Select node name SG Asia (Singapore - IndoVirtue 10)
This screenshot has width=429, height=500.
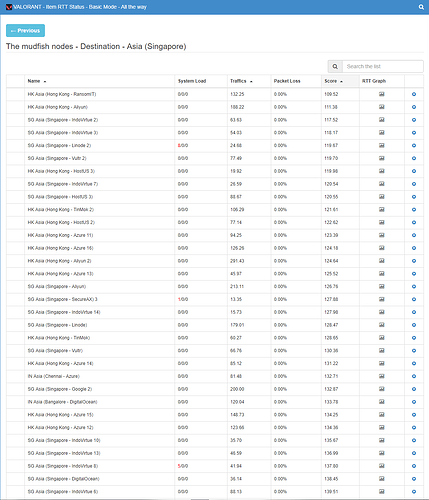tap(64, 440)
